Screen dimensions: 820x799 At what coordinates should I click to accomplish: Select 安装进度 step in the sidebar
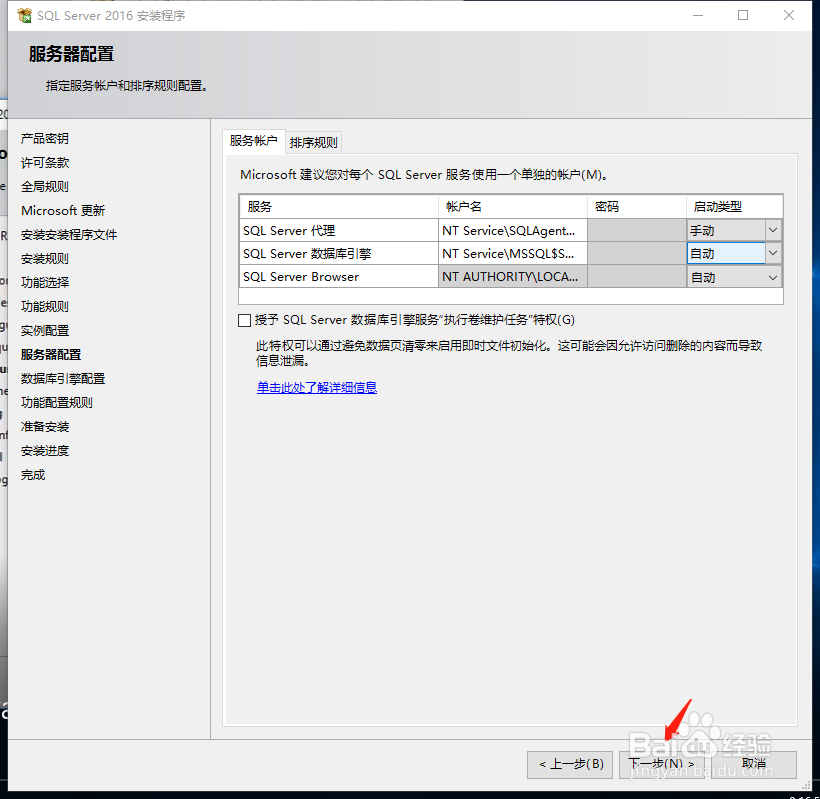[x=45, y=451]
